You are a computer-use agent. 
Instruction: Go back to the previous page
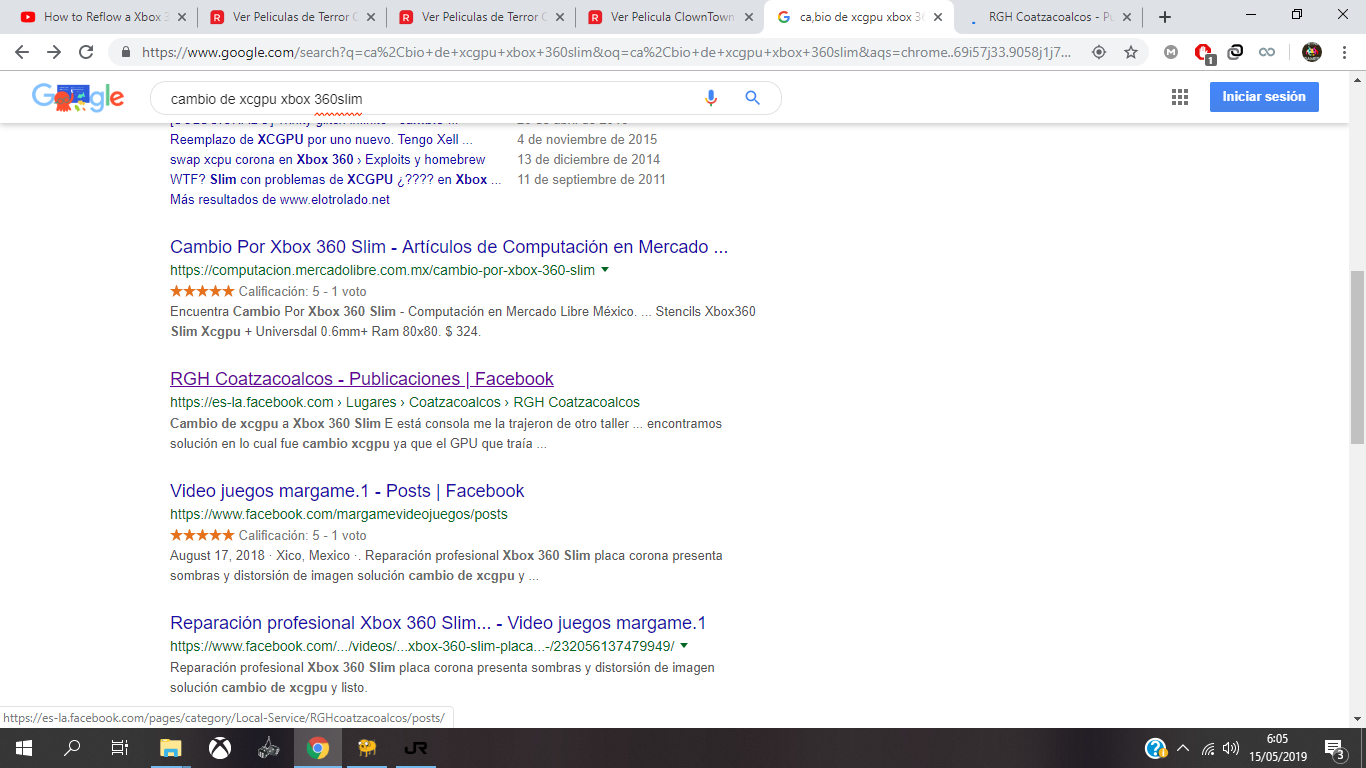(x=22, y=52)
